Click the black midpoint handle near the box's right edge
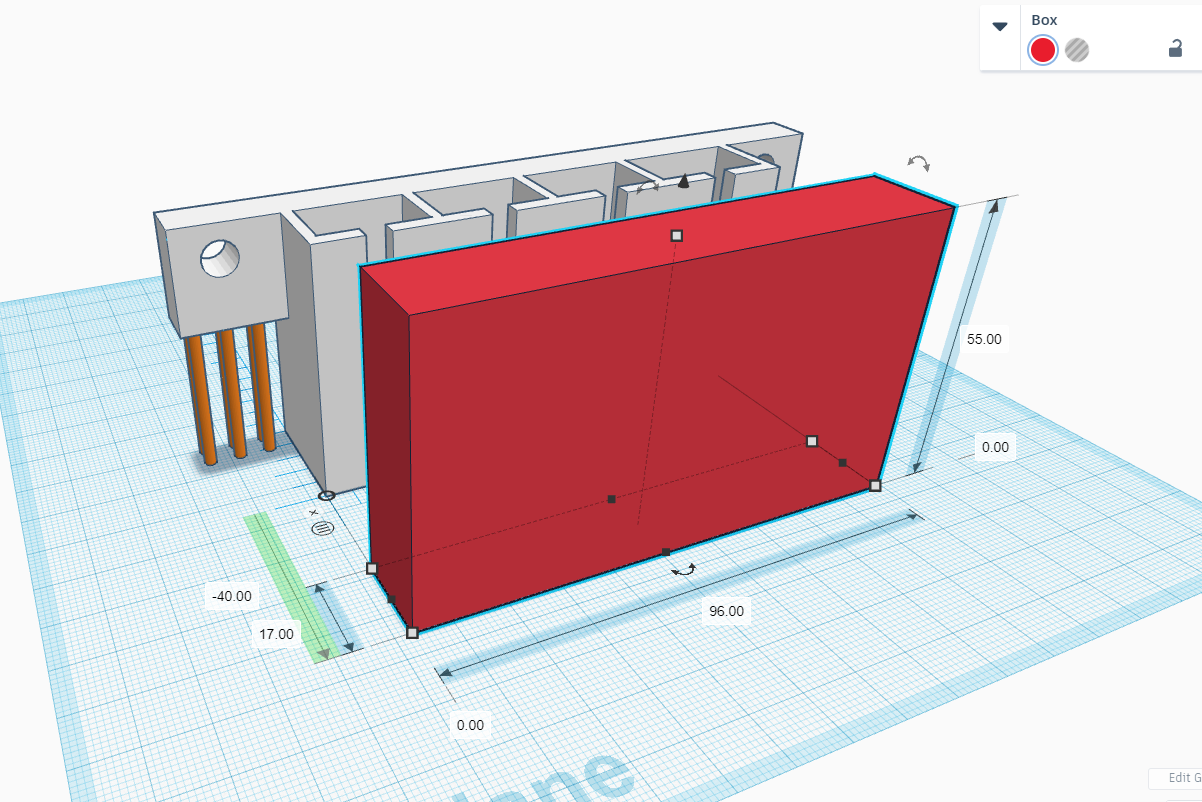The image size is (1202, 802). point(842,462)
